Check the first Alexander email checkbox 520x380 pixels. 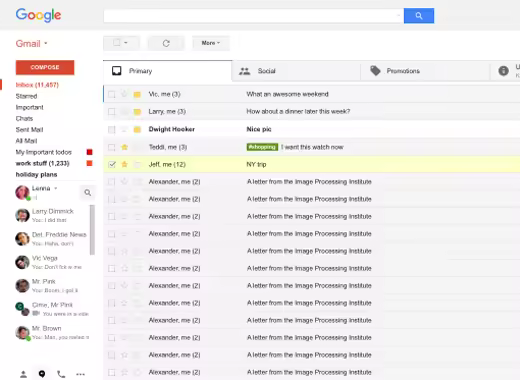click(x=112, y=182)
